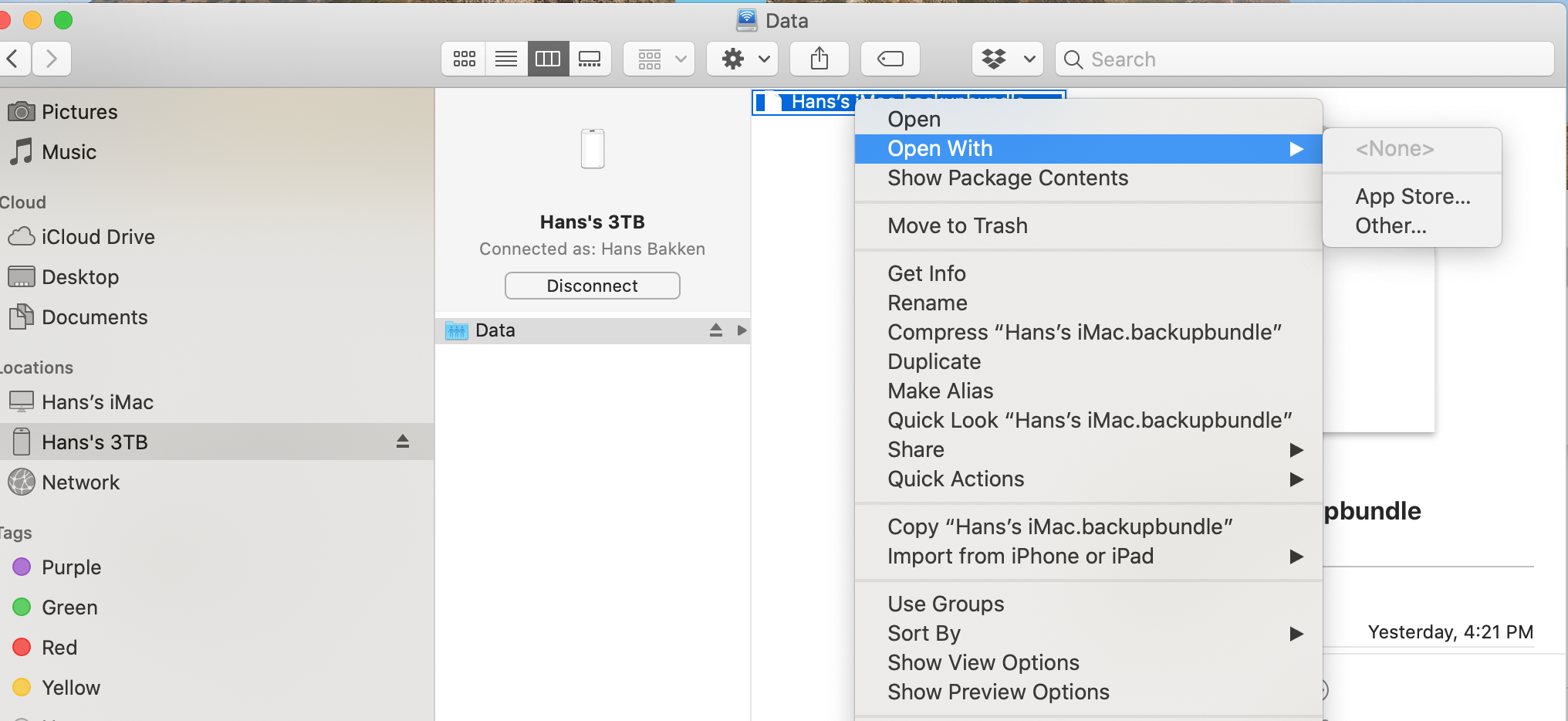1568x721 pixels.
Task: Click Move to Trash menu entry
Action: tap(957, 225)
